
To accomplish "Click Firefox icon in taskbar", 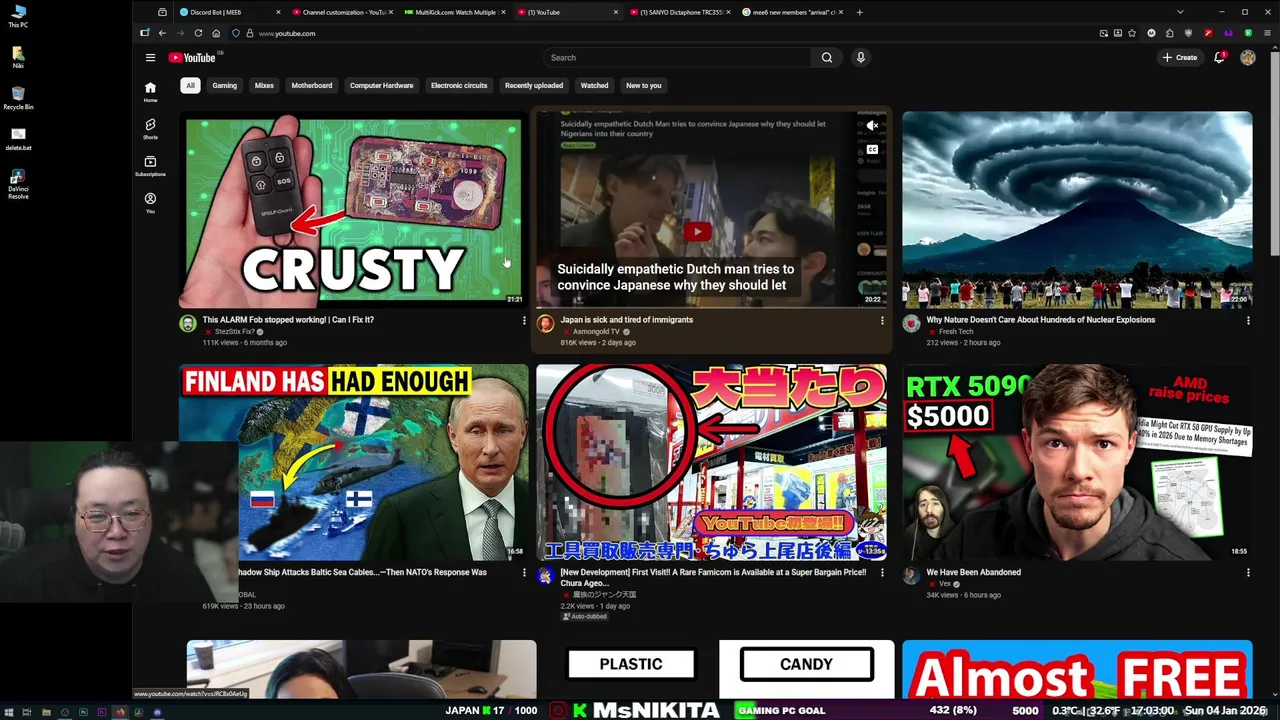I will tap(120, 712).
